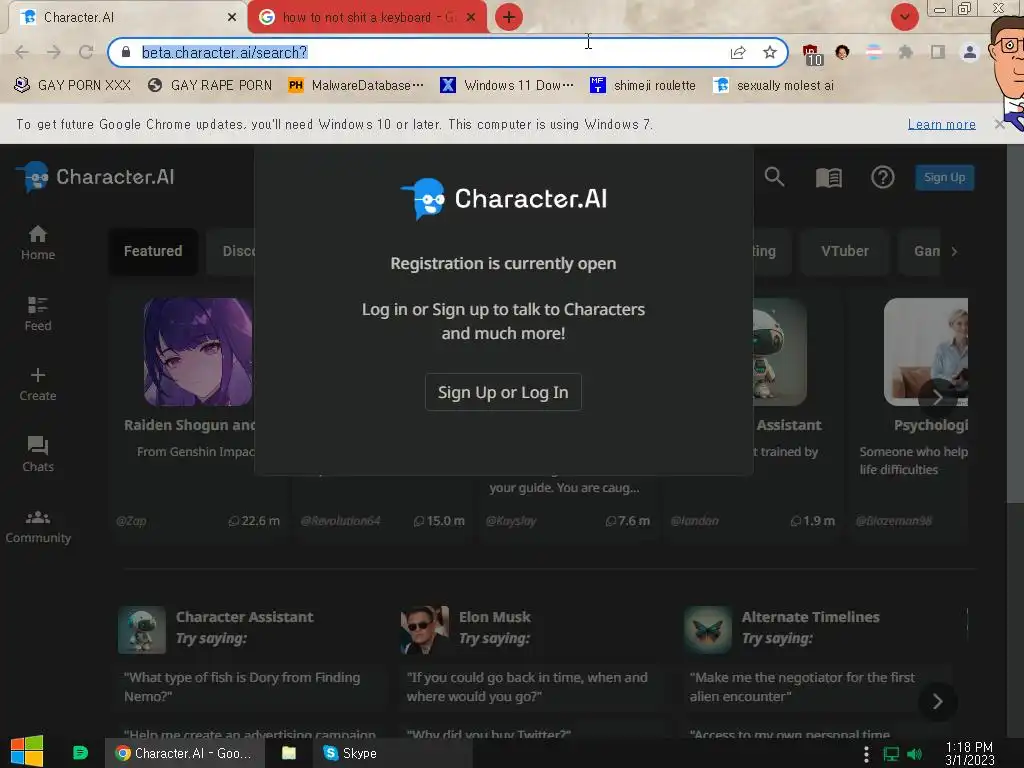Open a new tab with the plus button
Viewport: 1024px width, 768px height.
click(x=509, y=17)
